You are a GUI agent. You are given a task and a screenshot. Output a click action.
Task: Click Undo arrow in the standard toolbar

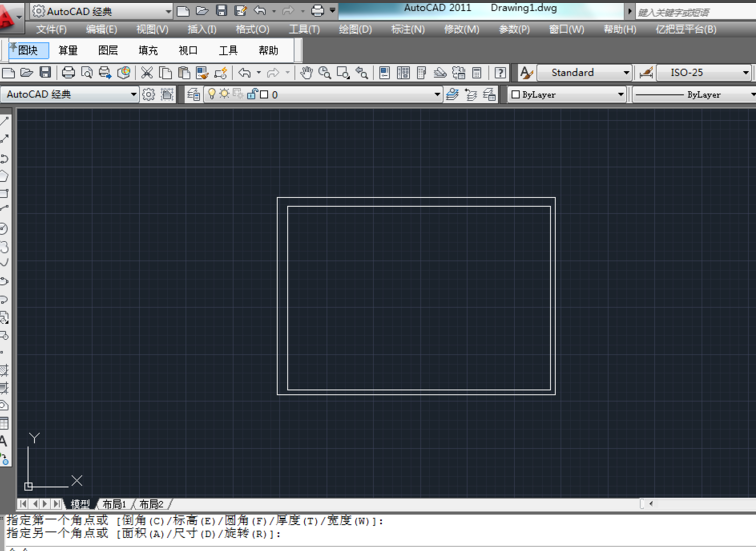click(x=244, y=73)
